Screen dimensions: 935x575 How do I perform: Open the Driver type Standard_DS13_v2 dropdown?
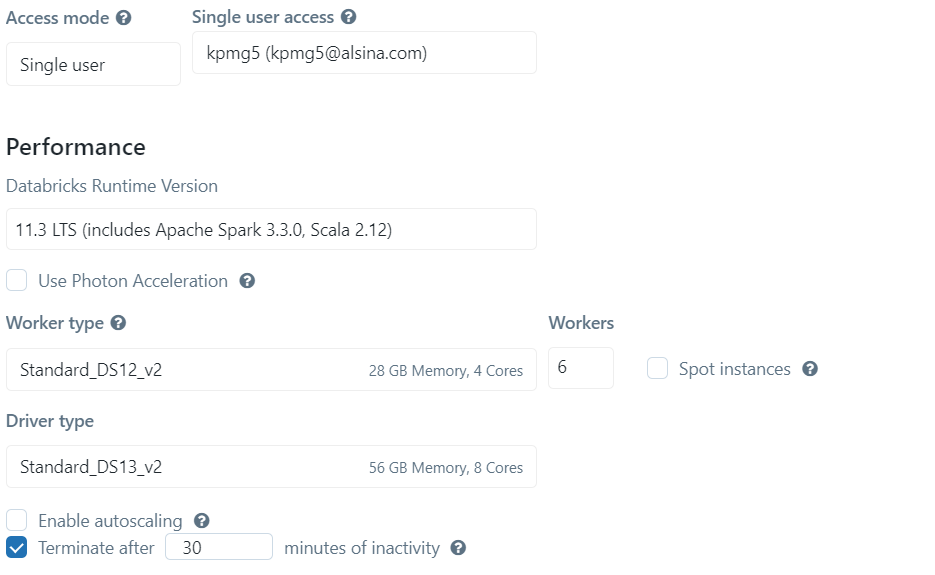tap(271, 467)
